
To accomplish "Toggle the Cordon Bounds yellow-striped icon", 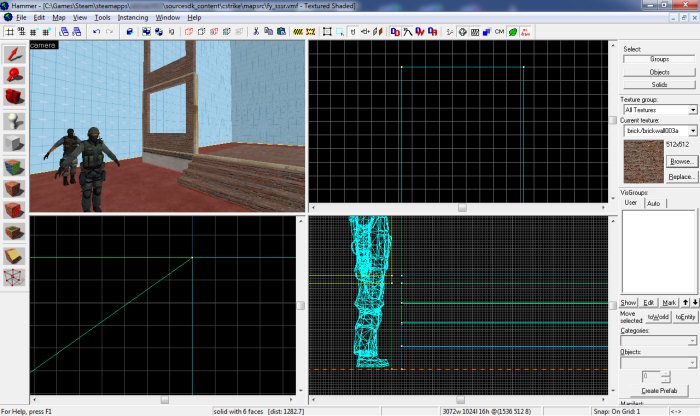I will click(298, 32).
